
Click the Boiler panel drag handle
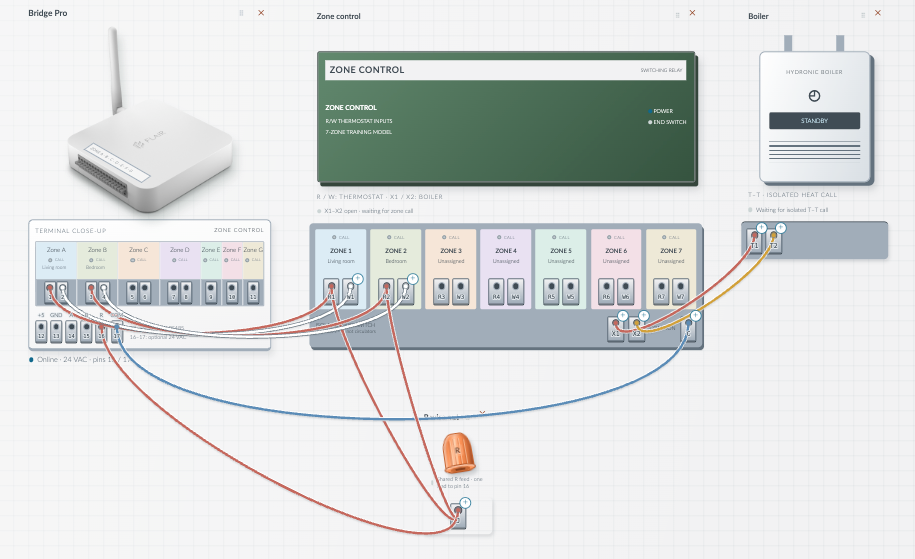(x=862, y=15)
